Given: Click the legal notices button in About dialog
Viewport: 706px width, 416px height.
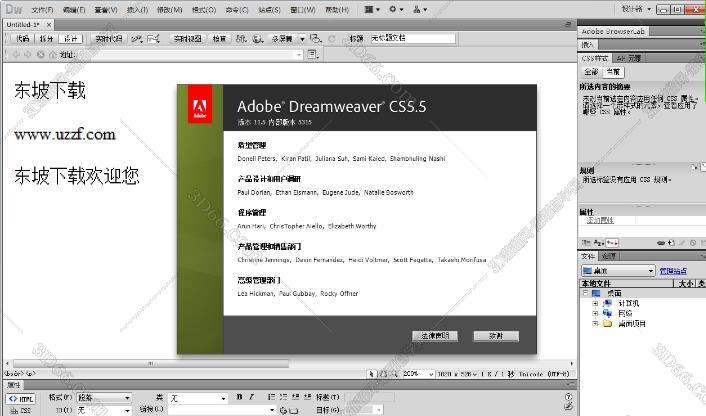Looking at the screenshot, I should coord(435,336).
